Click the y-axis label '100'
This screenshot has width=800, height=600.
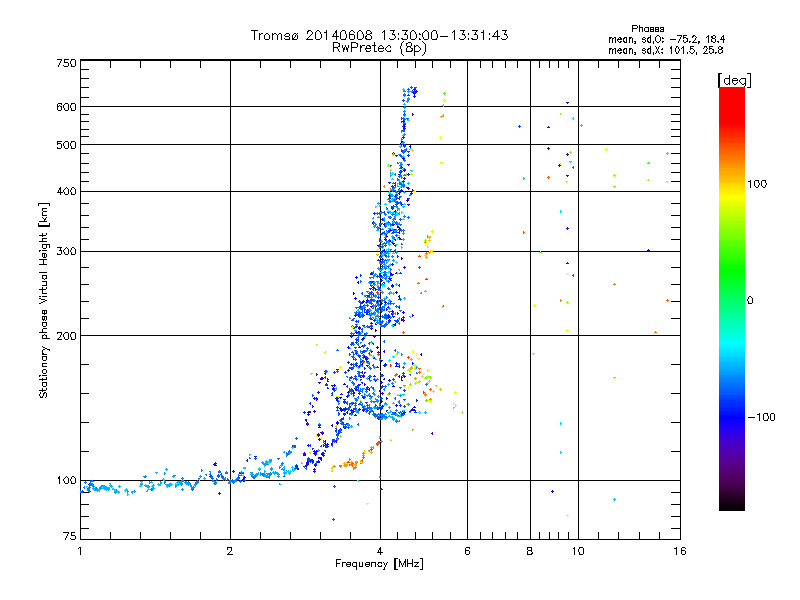pos(66,480)
